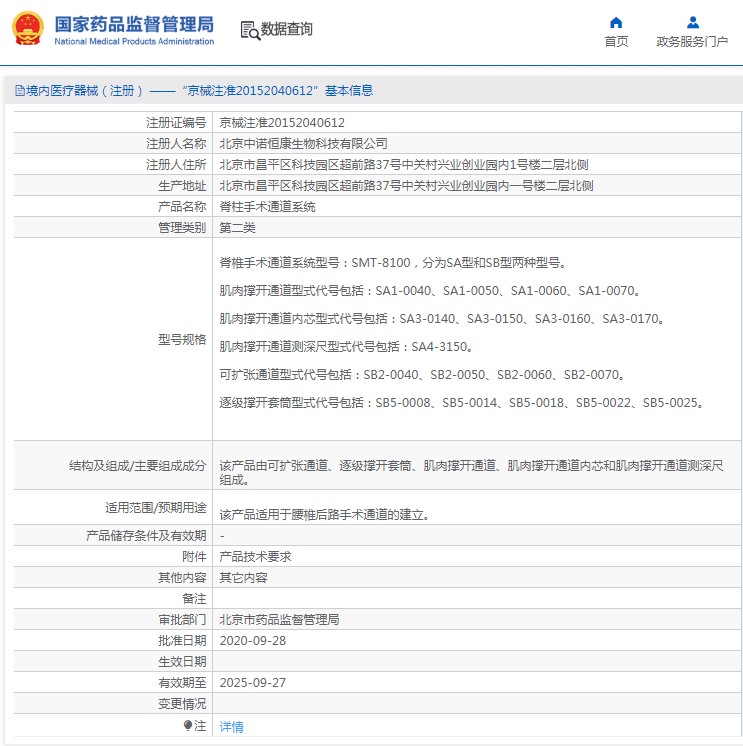Click the 生产地址 address value

(x=406, y=186)
